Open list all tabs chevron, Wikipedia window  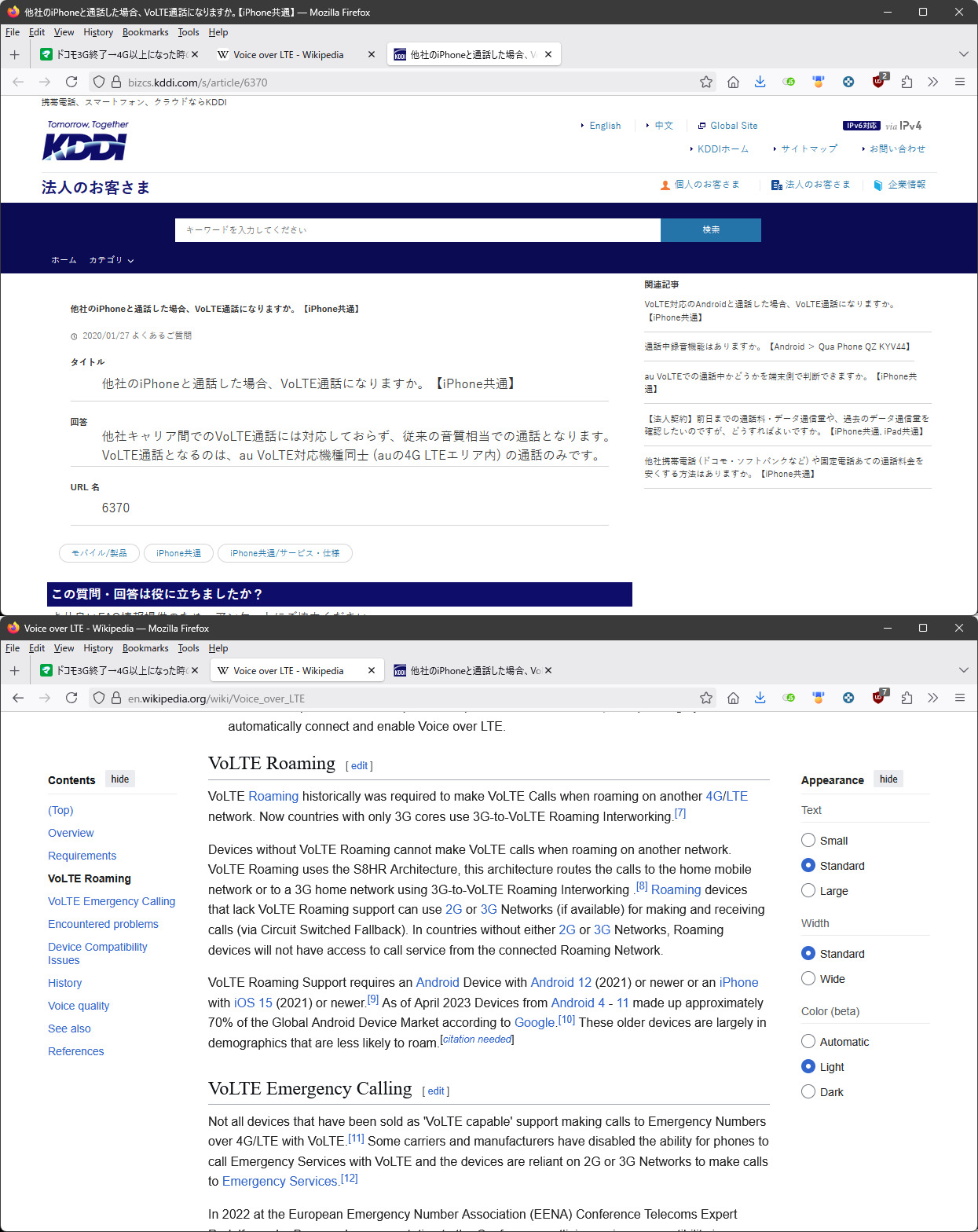pos(963,670)
